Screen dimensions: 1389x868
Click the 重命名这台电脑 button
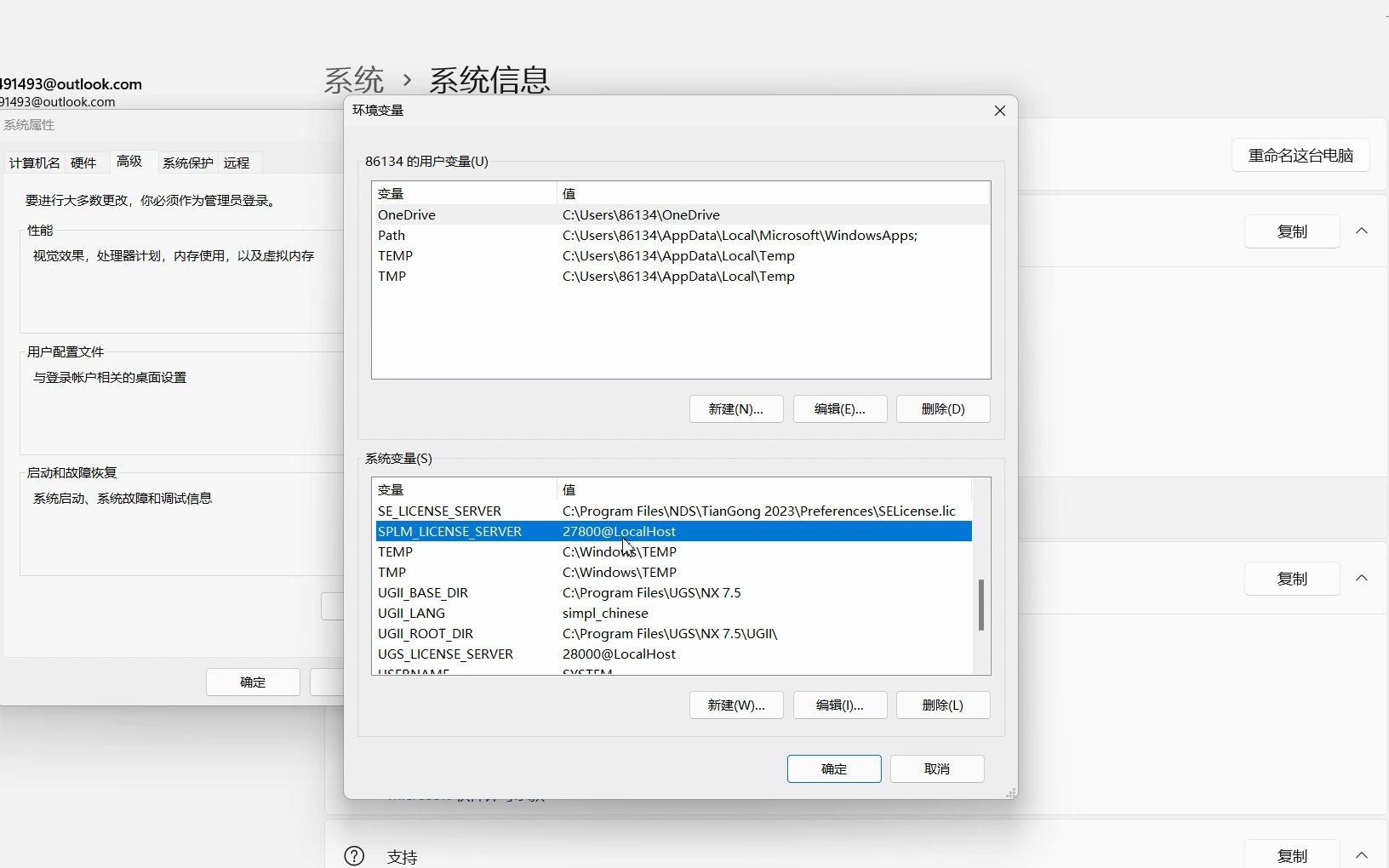(x=1300, y=155)
